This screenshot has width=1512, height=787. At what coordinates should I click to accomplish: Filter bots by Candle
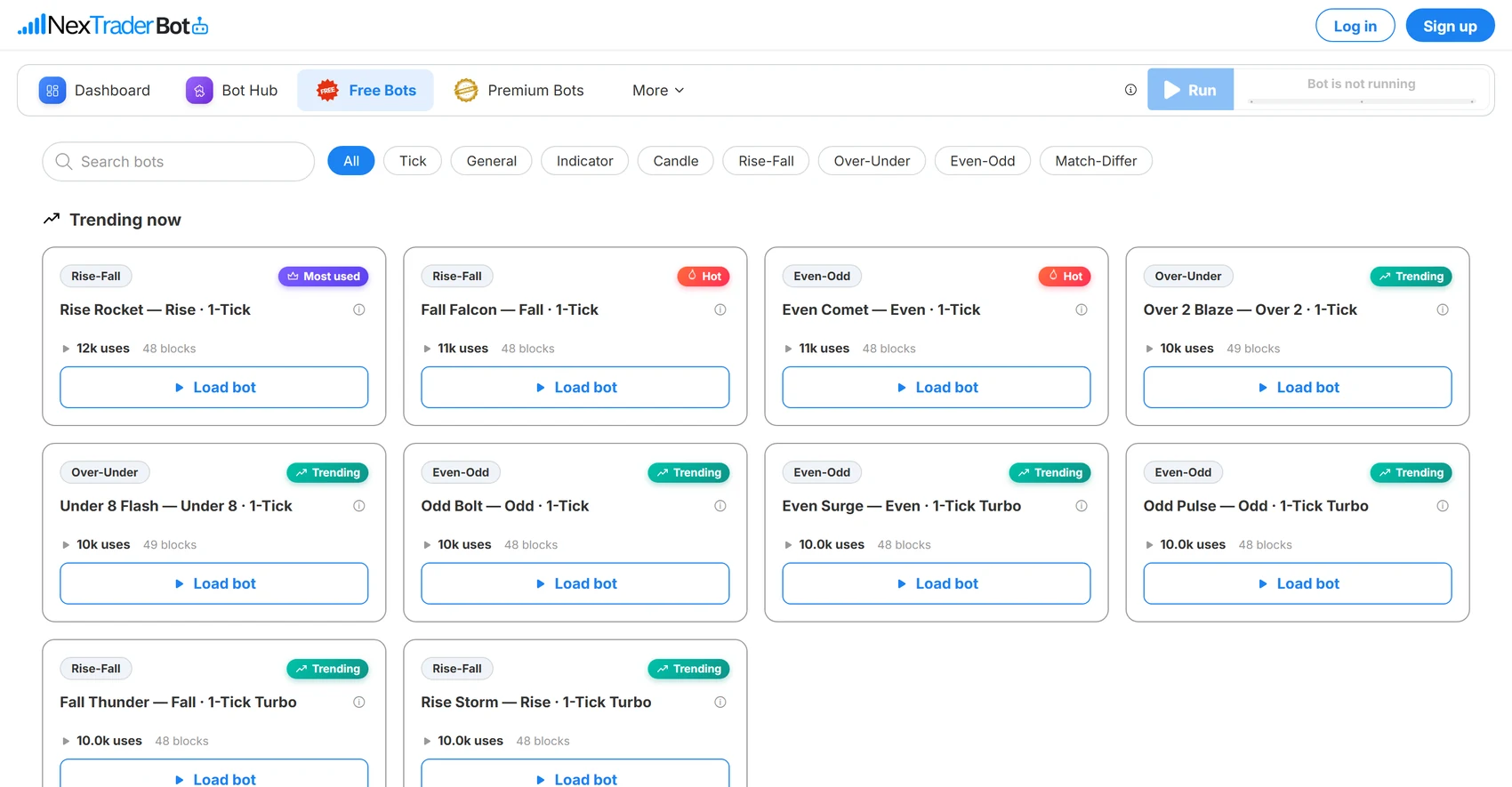click(x=675, y=161)
